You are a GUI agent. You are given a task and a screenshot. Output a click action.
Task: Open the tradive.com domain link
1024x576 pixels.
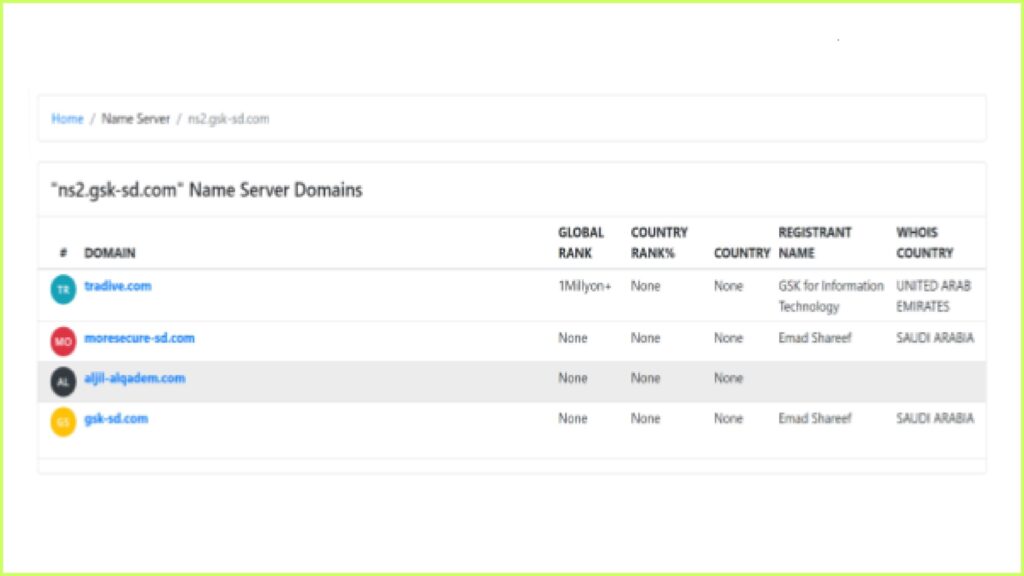[118, 286]
